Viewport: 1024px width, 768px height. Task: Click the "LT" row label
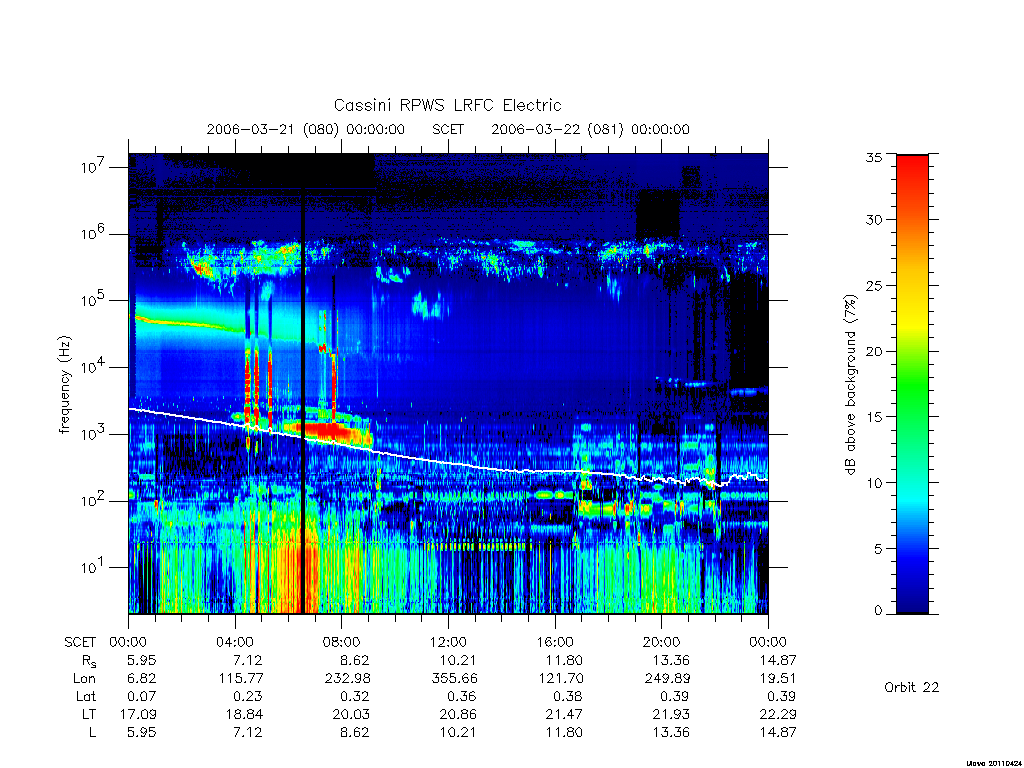tap(89, 714)
